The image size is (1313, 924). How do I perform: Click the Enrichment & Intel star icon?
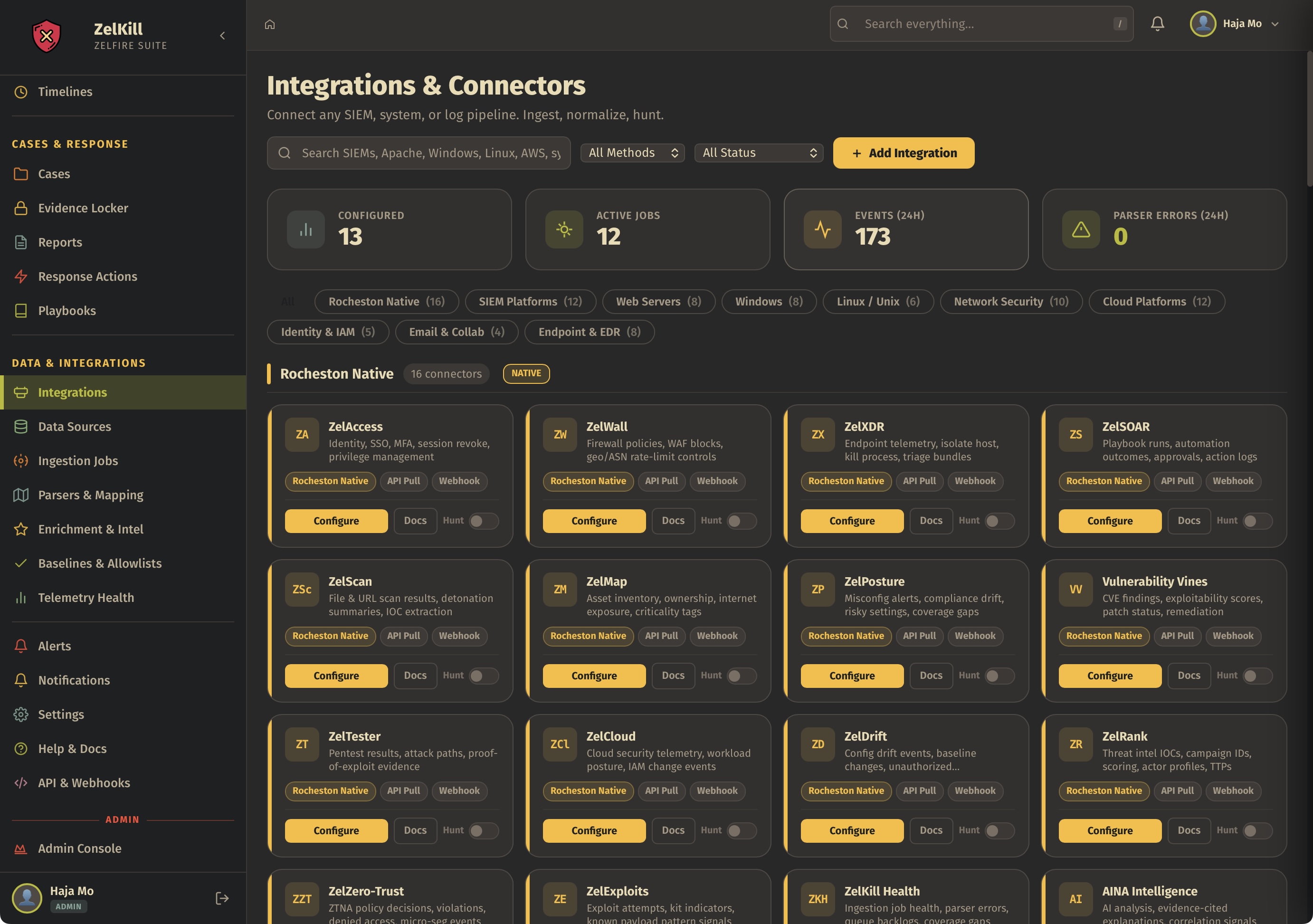coord(20,530)
